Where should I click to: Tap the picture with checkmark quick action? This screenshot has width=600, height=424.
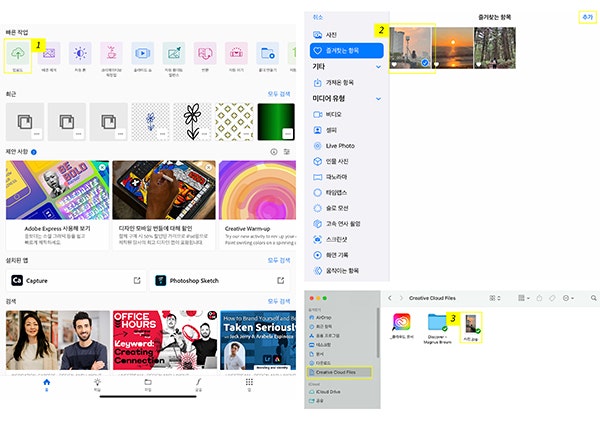point(174,53)
